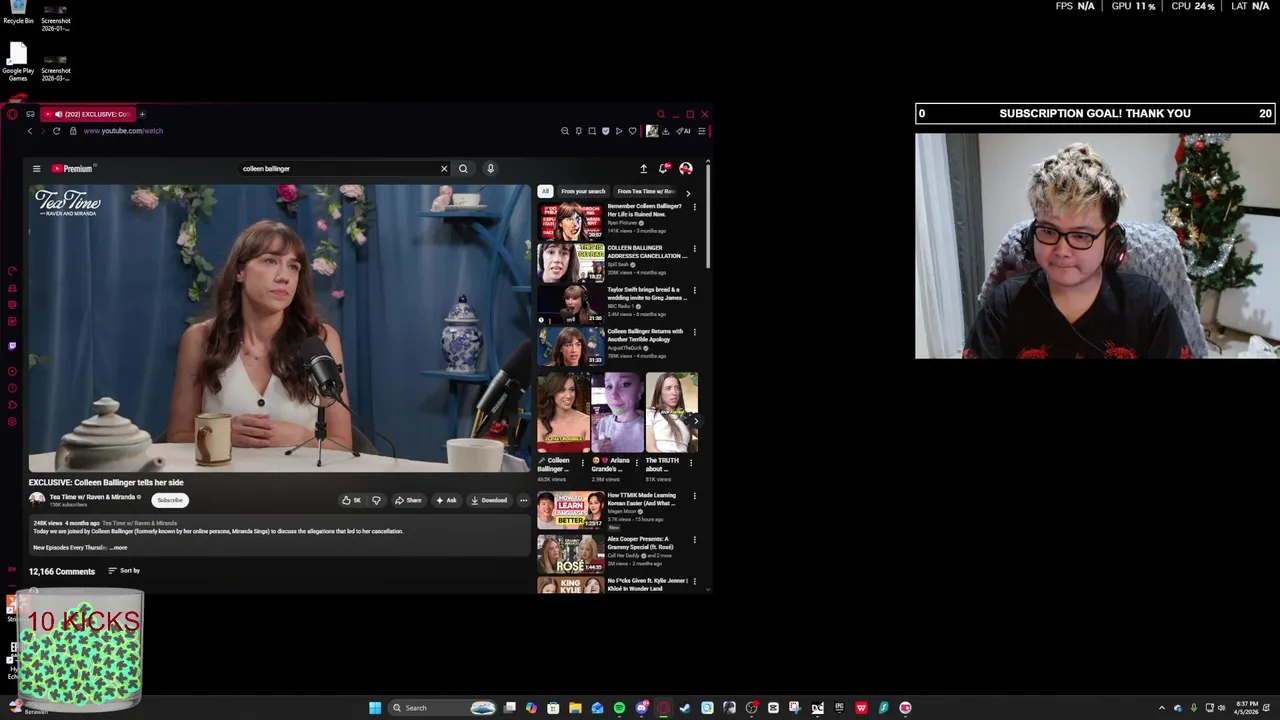Open options for Alex Cooper Presents video

(694, 540)
